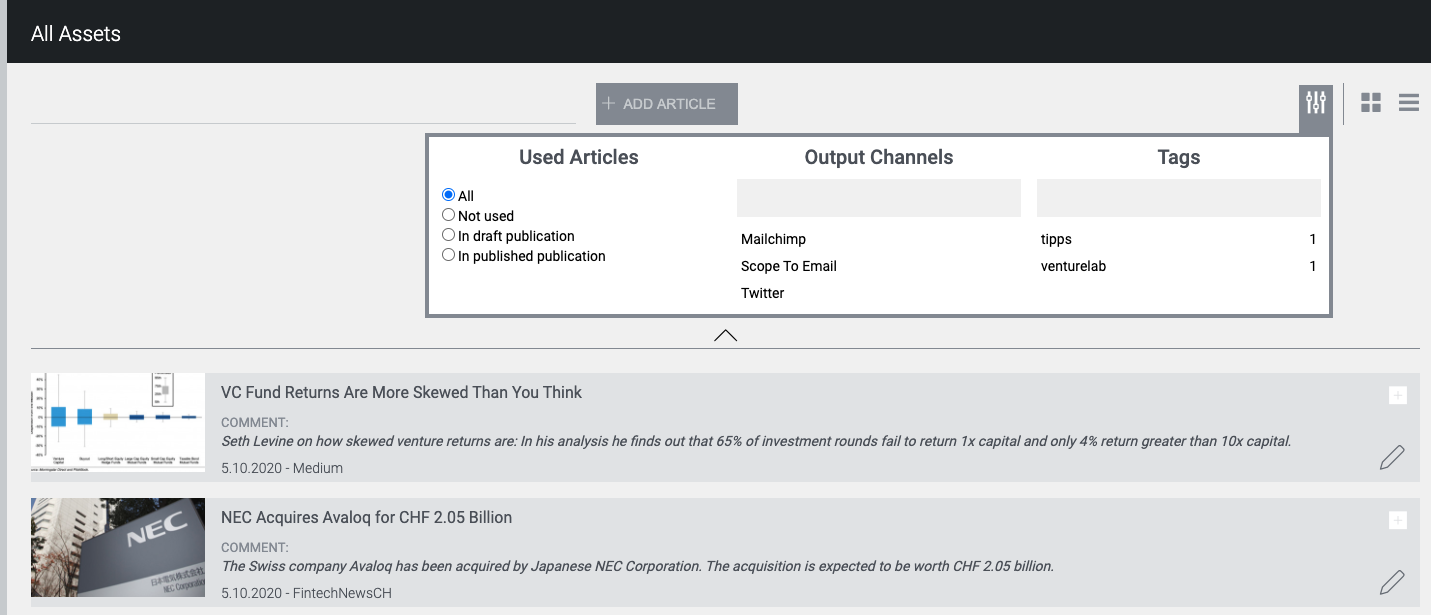Image resolution: width=1431 pixels, height=615 pixels.
Task: Focus the Output Channels search field
Action: (879, 198)
